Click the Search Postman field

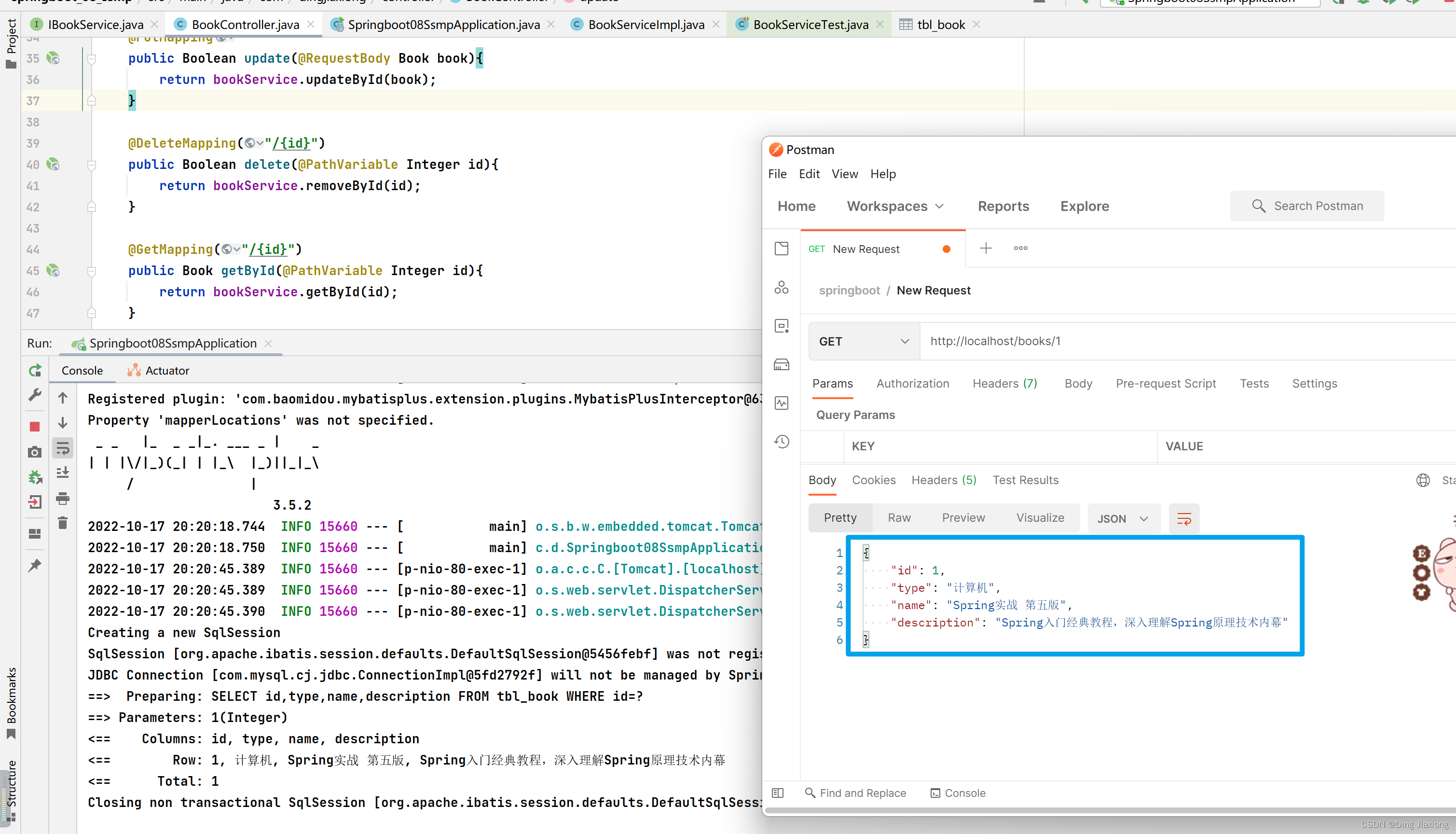(x=1306, y=206)
